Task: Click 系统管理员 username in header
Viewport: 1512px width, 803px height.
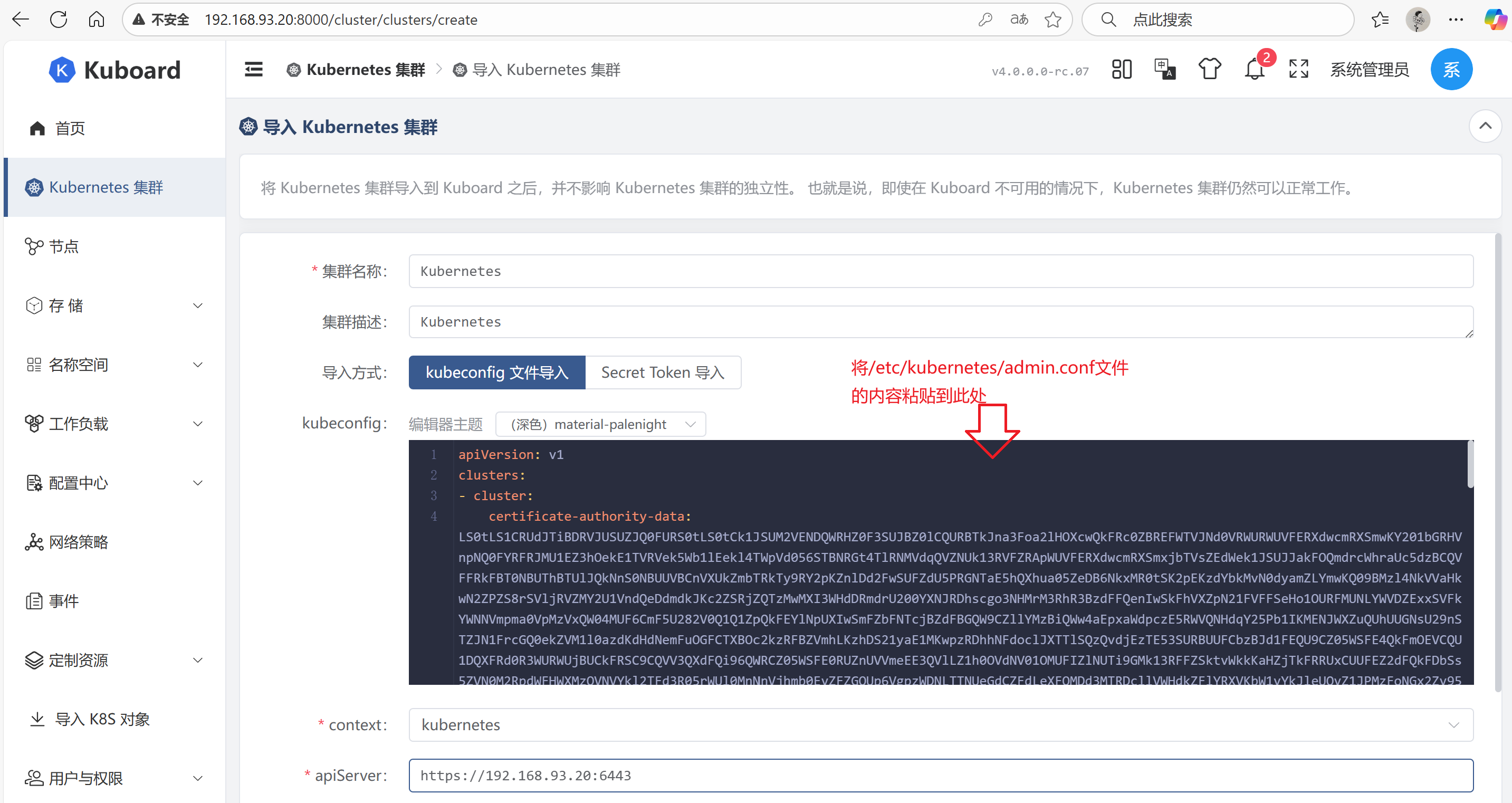Action: pos(1369,69)
